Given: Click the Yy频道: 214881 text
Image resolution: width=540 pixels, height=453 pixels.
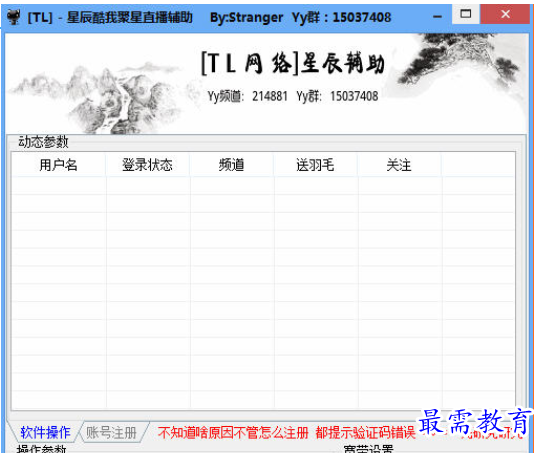Looking at the screenshot, I should click(x=247, y=96).
